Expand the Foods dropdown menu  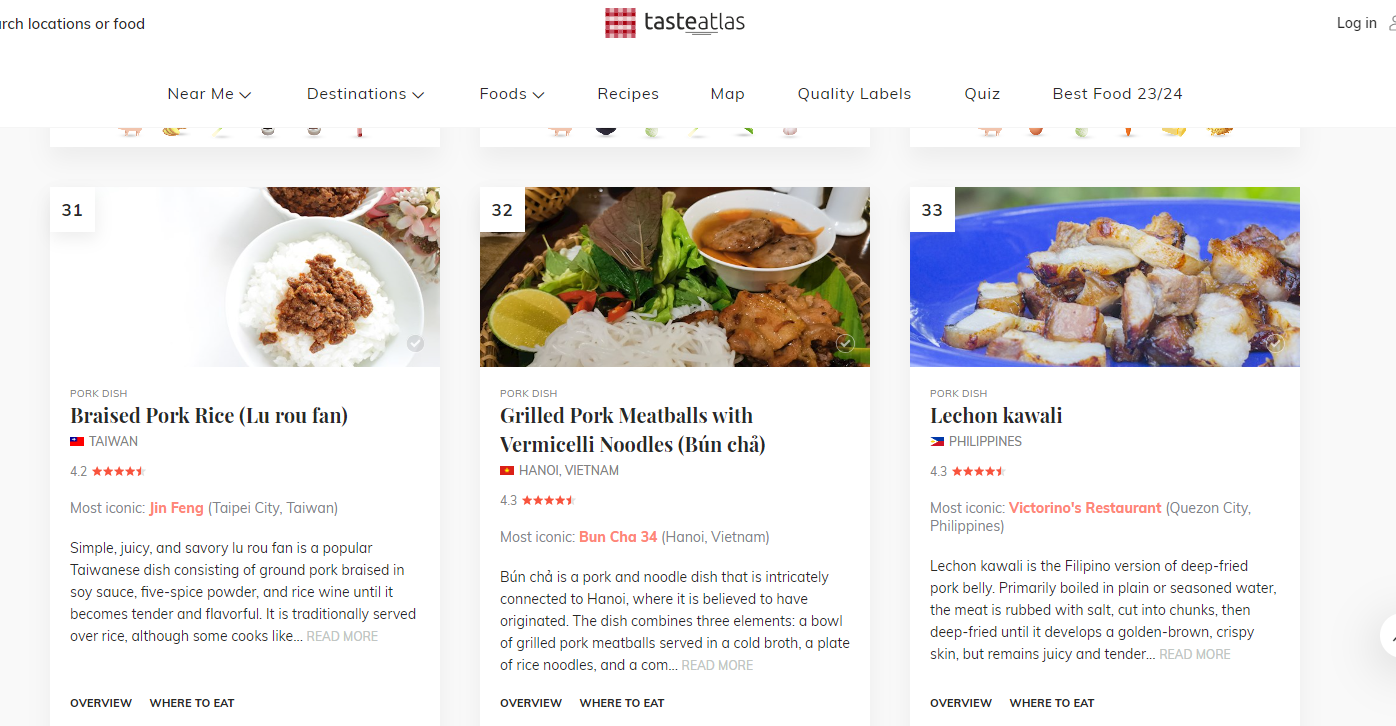click(511, 94)
